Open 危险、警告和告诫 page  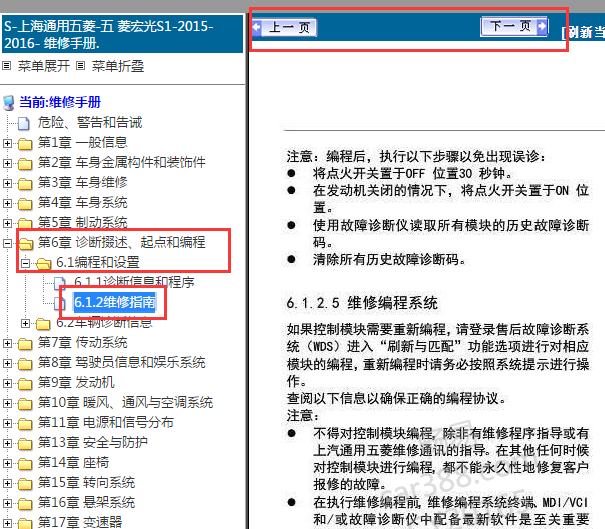[90, 122]
